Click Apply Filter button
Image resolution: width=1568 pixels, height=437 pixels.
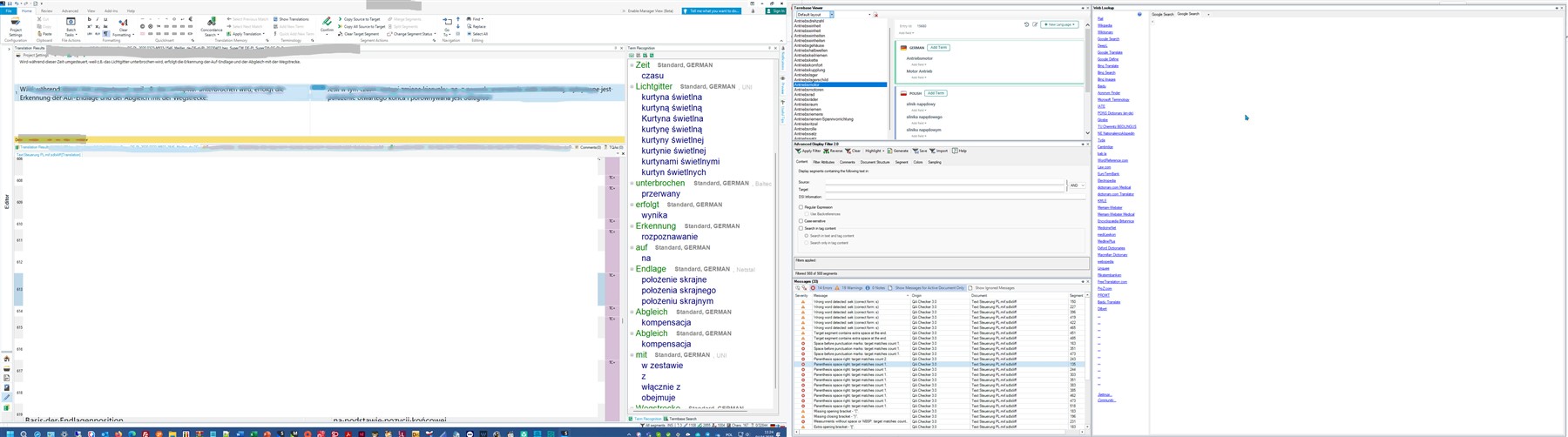(808, 151)
